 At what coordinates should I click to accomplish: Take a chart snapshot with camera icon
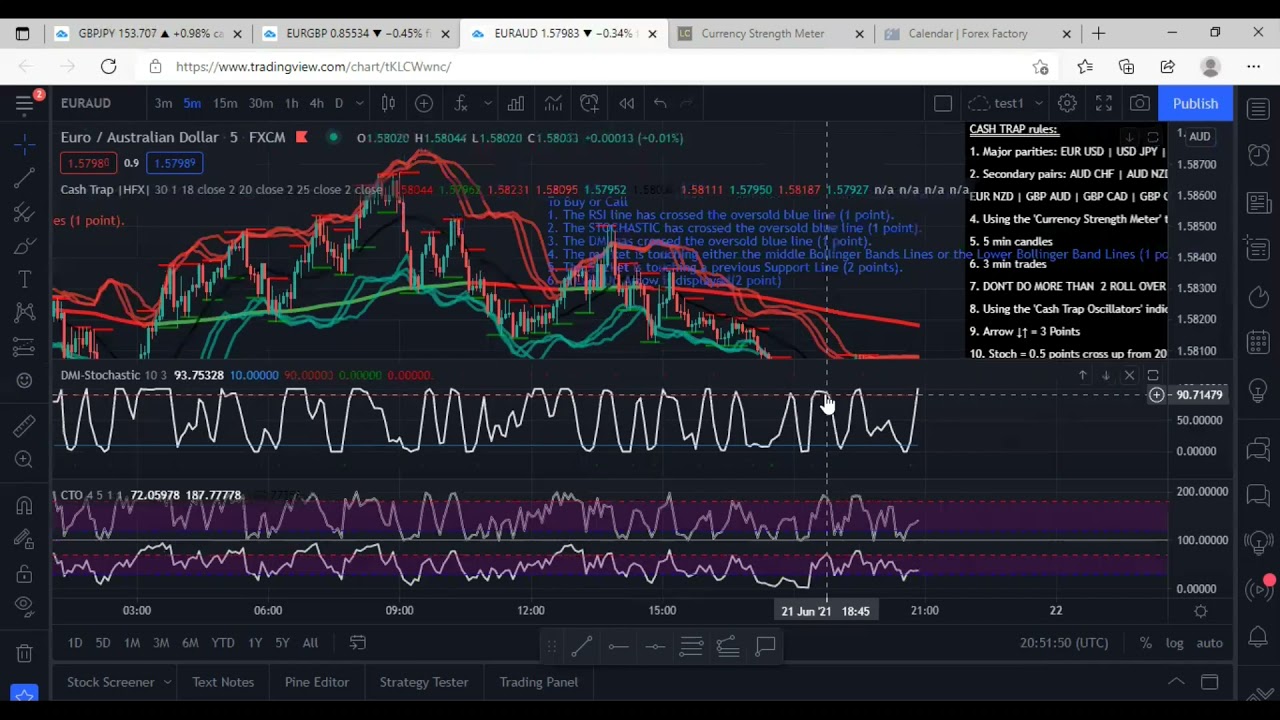(1140, 103)
